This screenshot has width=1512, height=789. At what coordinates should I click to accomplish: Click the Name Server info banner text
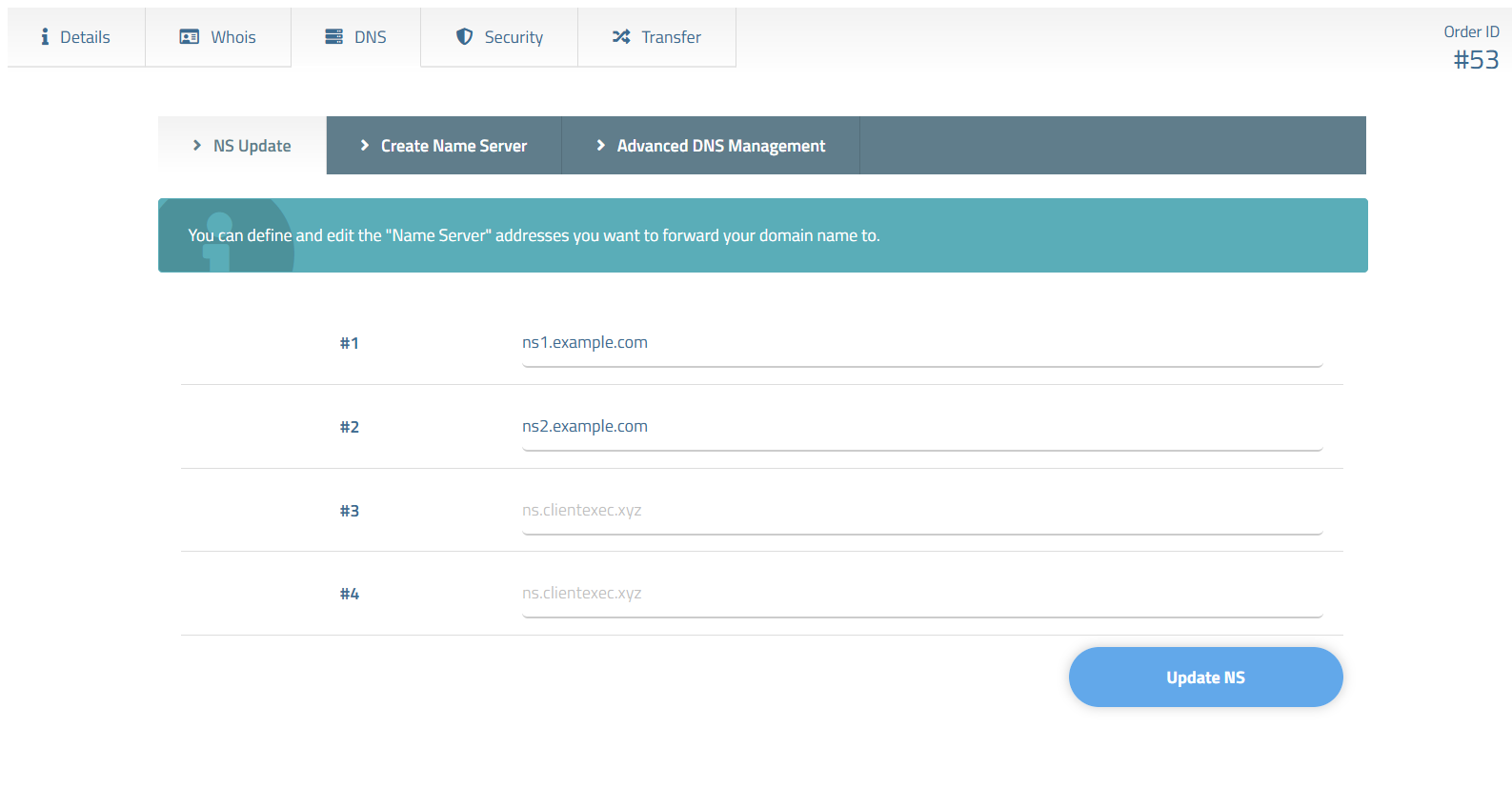(534, 235)
